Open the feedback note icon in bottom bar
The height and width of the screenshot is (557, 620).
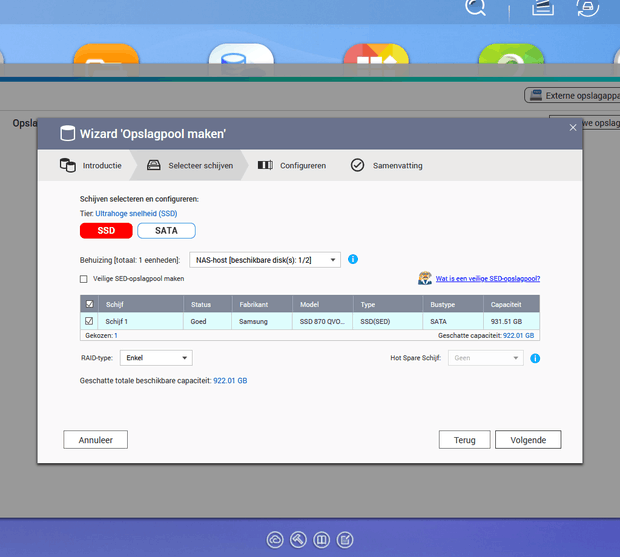coord(345,540)
